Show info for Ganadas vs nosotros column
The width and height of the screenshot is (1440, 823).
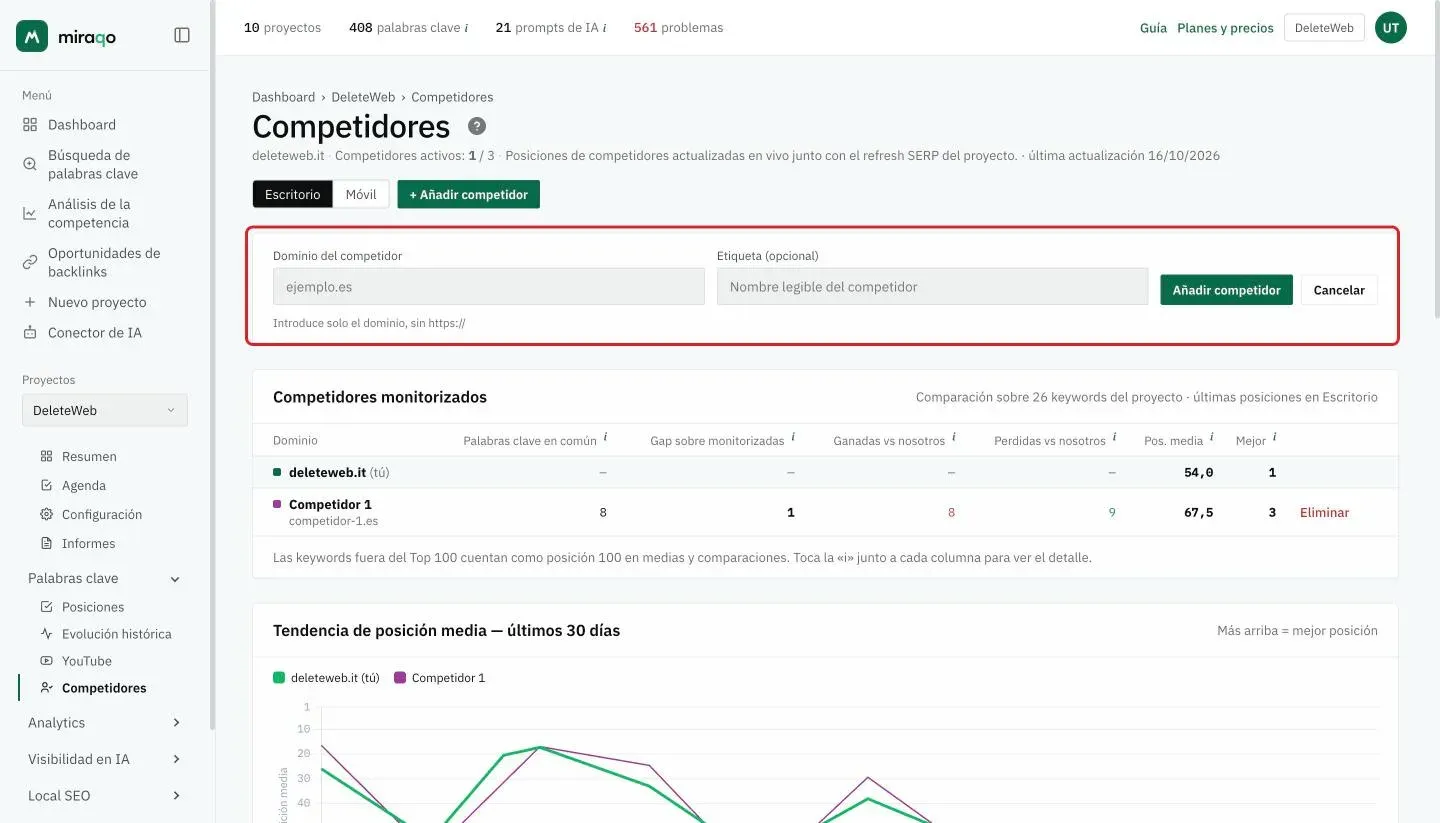(953, 438)
